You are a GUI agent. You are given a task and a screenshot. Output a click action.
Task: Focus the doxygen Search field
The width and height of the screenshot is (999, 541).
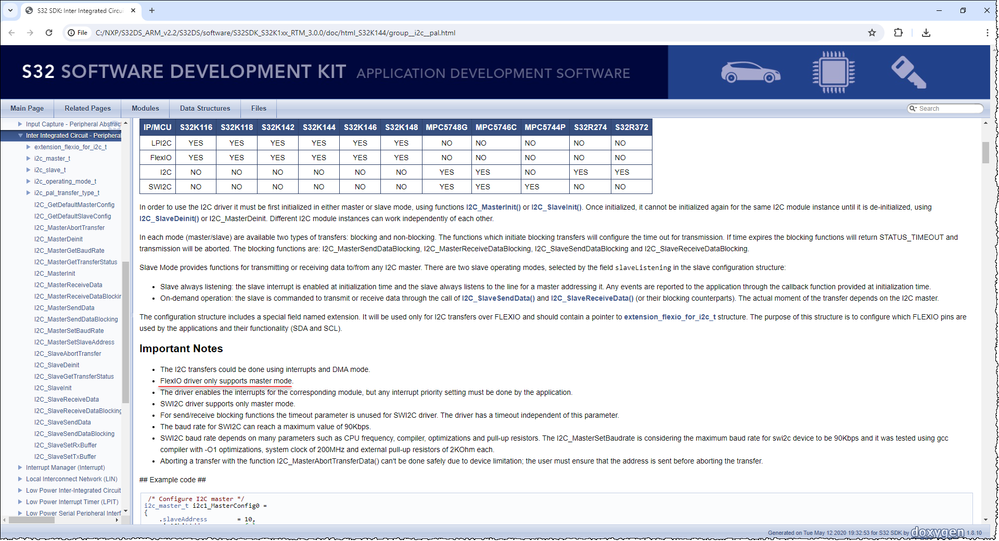[949, 108]
